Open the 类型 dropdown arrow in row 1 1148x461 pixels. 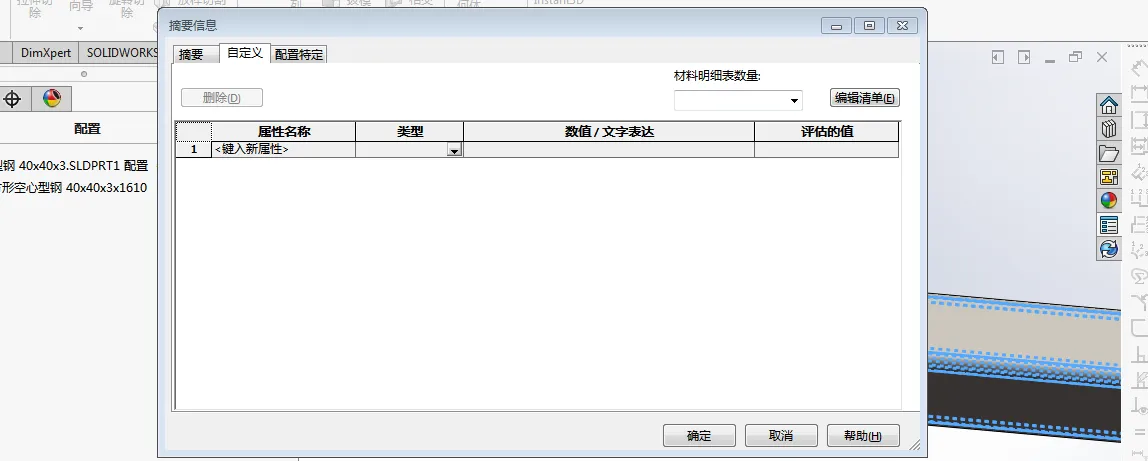(x=455, y=150)
